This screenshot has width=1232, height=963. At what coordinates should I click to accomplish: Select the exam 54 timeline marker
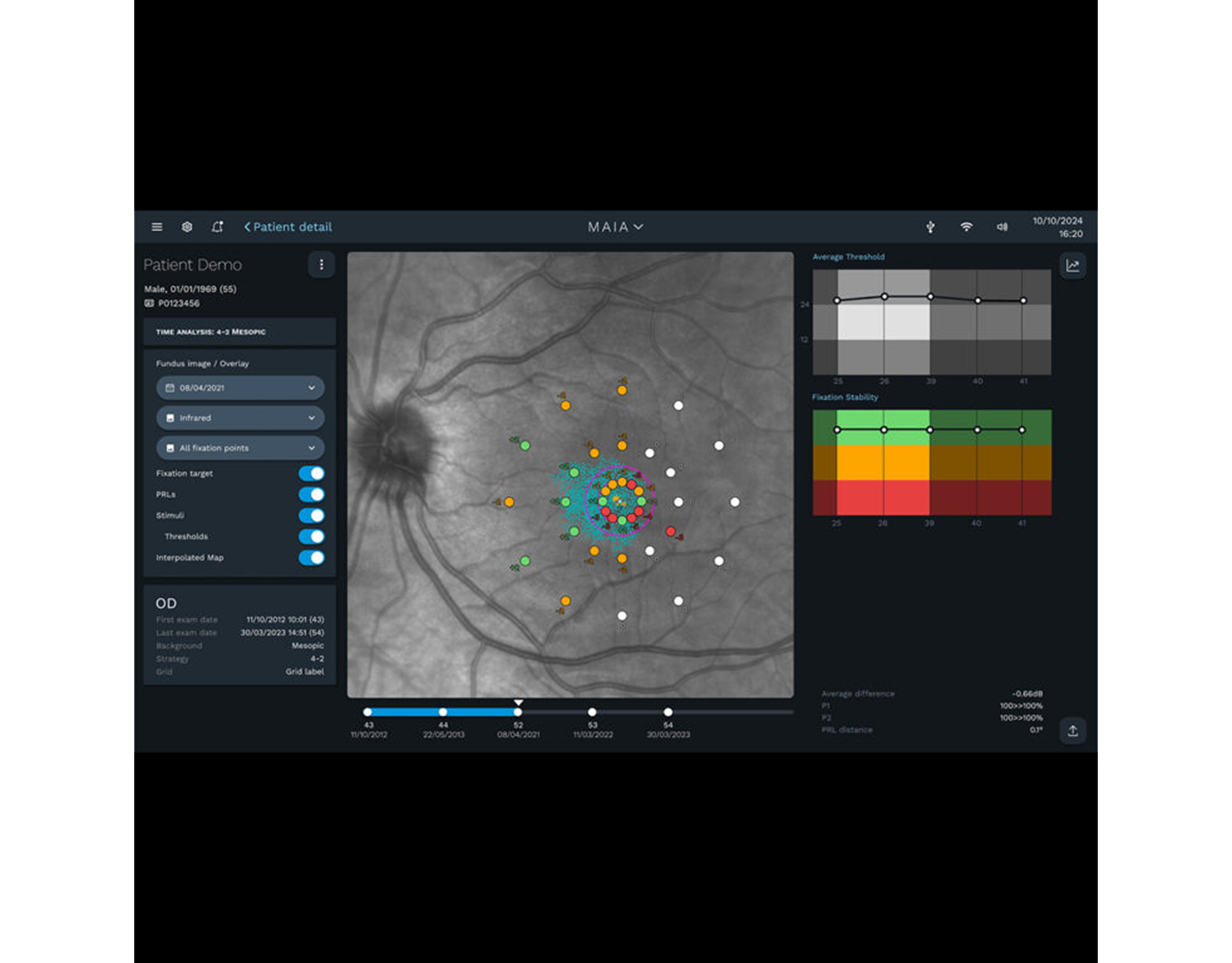(x=668, y=712)
